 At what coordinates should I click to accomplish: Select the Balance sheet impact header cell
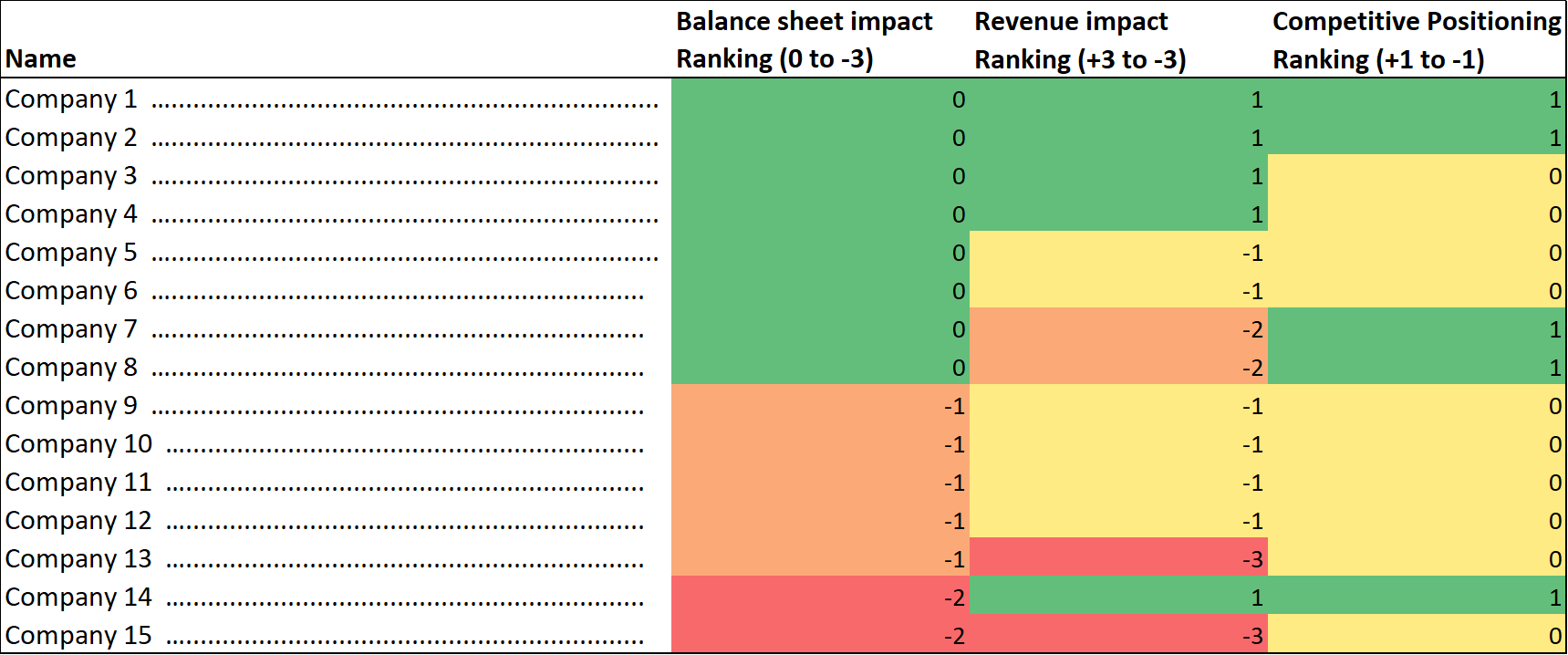click(x=820, y=41)
